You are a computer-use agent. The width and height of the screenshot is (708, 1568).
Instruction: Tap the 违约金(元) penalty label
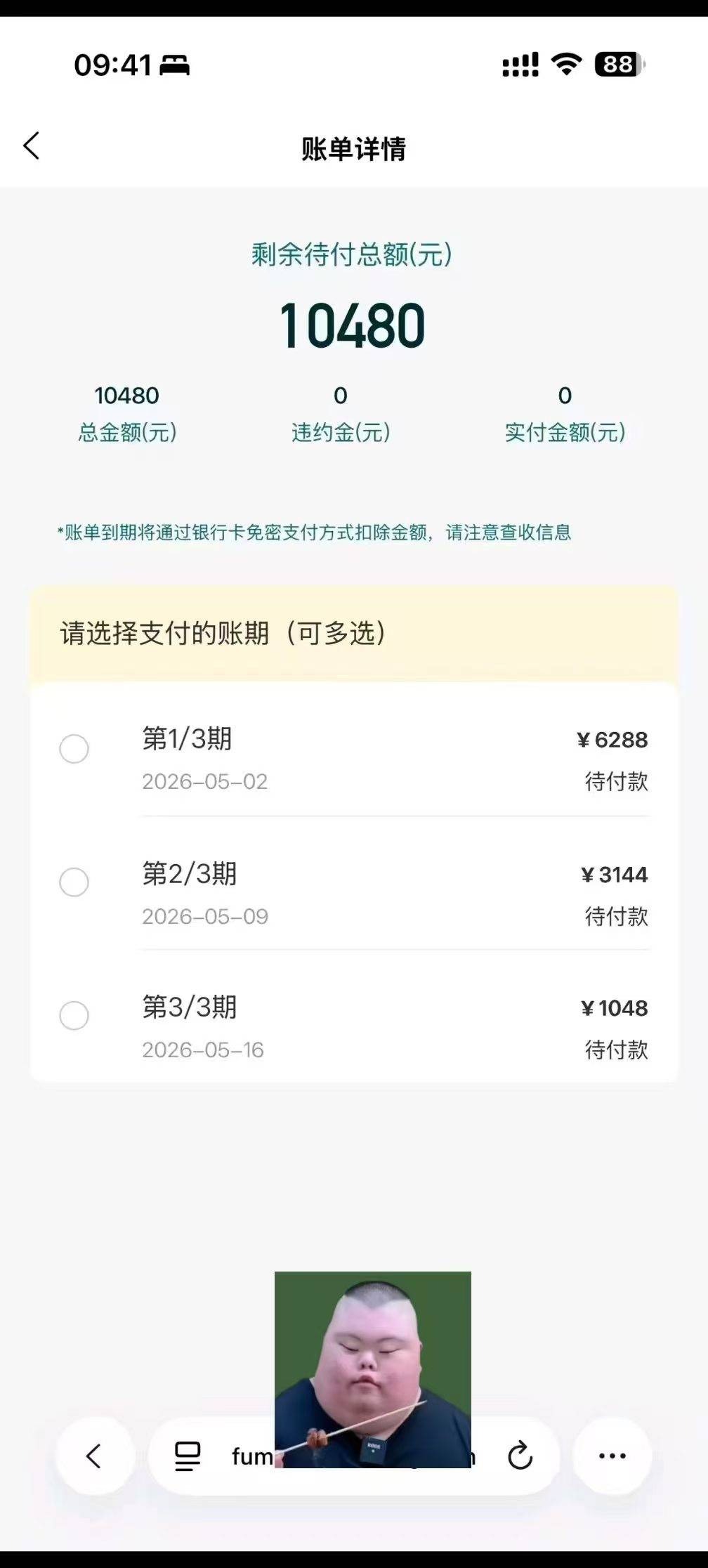[x=341, y=432]
